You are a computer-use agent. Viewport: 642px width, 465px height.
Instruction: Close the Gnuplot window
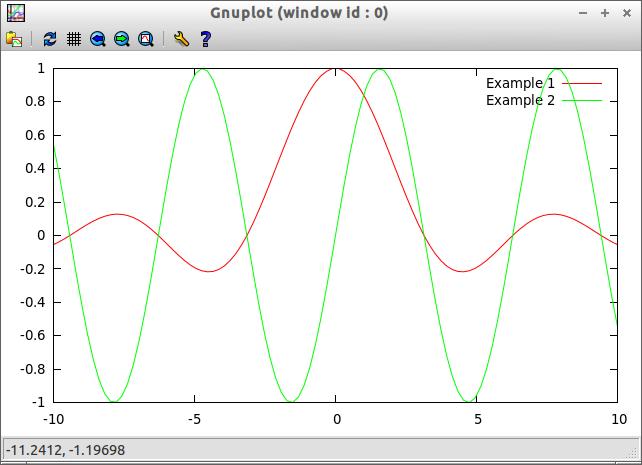pyautogui.click(x=625, y=12)
